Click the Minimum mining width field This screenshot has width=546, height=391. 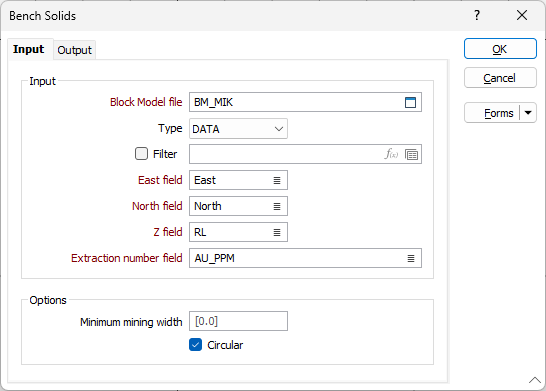[238, 321]
